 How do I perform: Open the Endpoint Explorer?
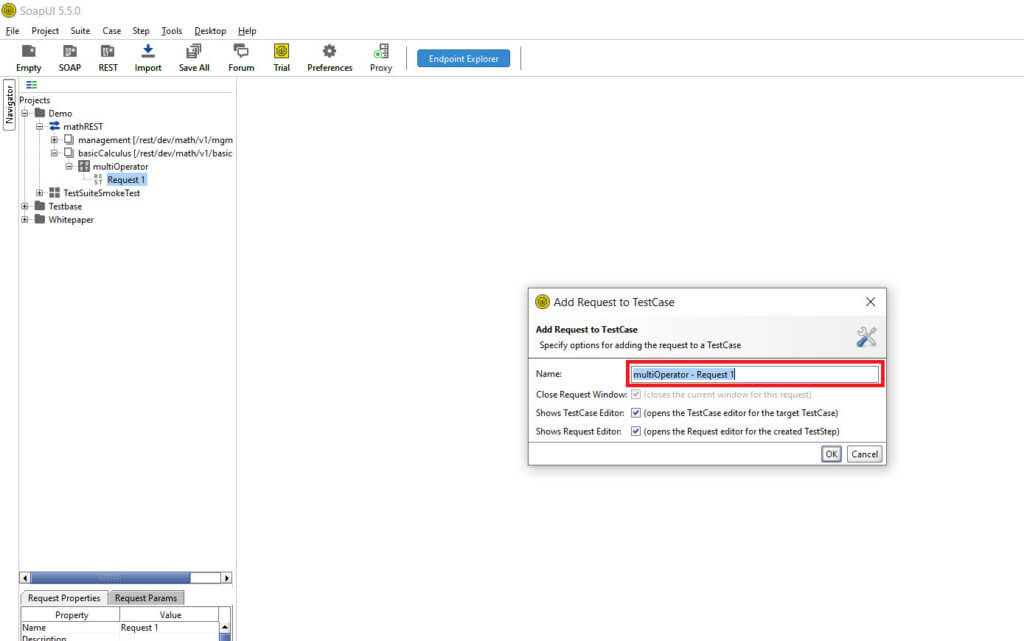[463, 58]
